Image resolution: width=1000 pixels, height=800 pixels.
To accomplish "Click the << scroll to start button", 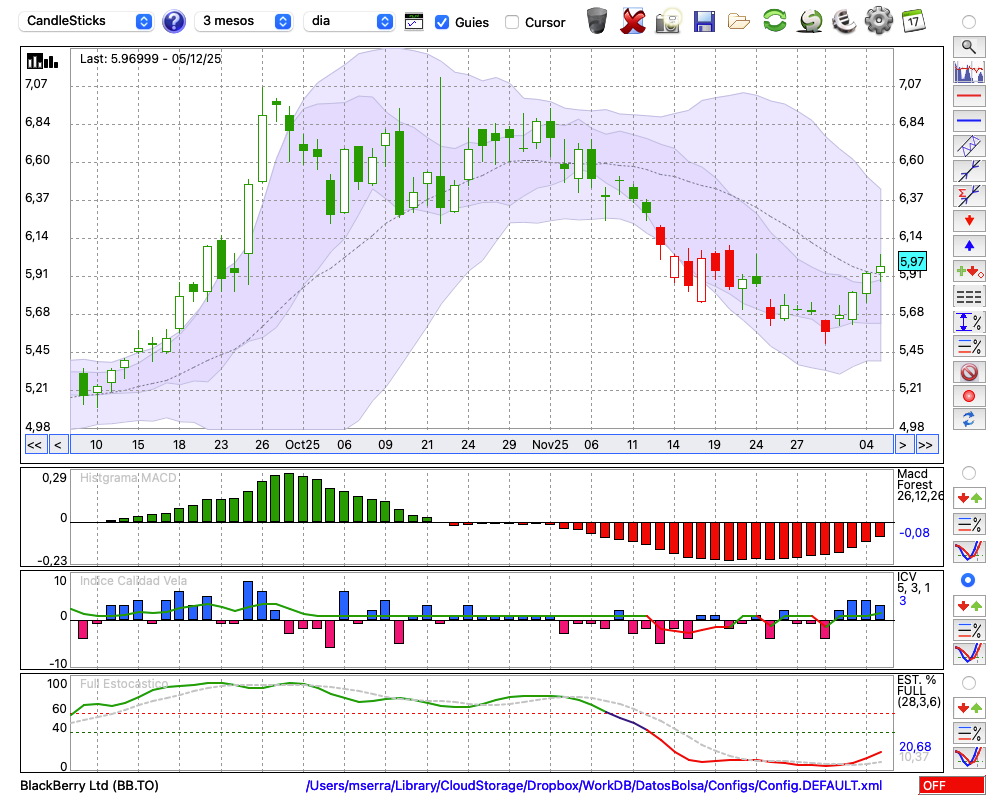I will point(34,445).
